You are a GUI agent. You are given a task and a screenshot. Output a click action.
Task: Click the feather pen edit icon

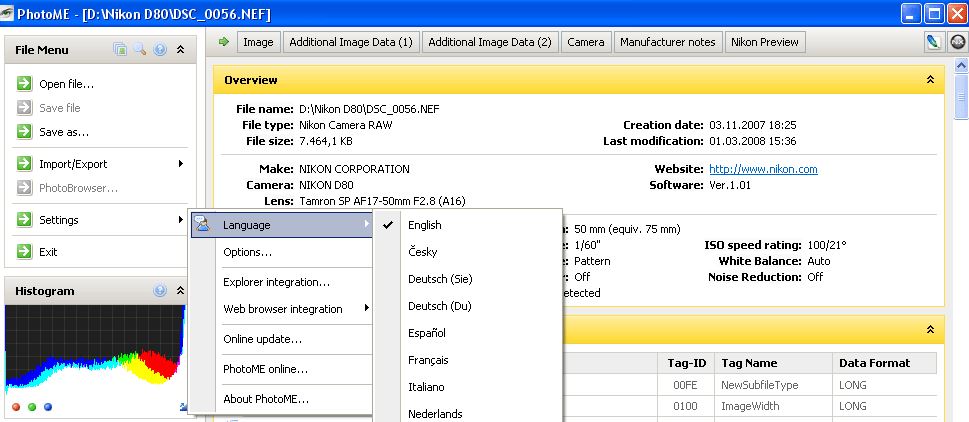coord(933,42)
